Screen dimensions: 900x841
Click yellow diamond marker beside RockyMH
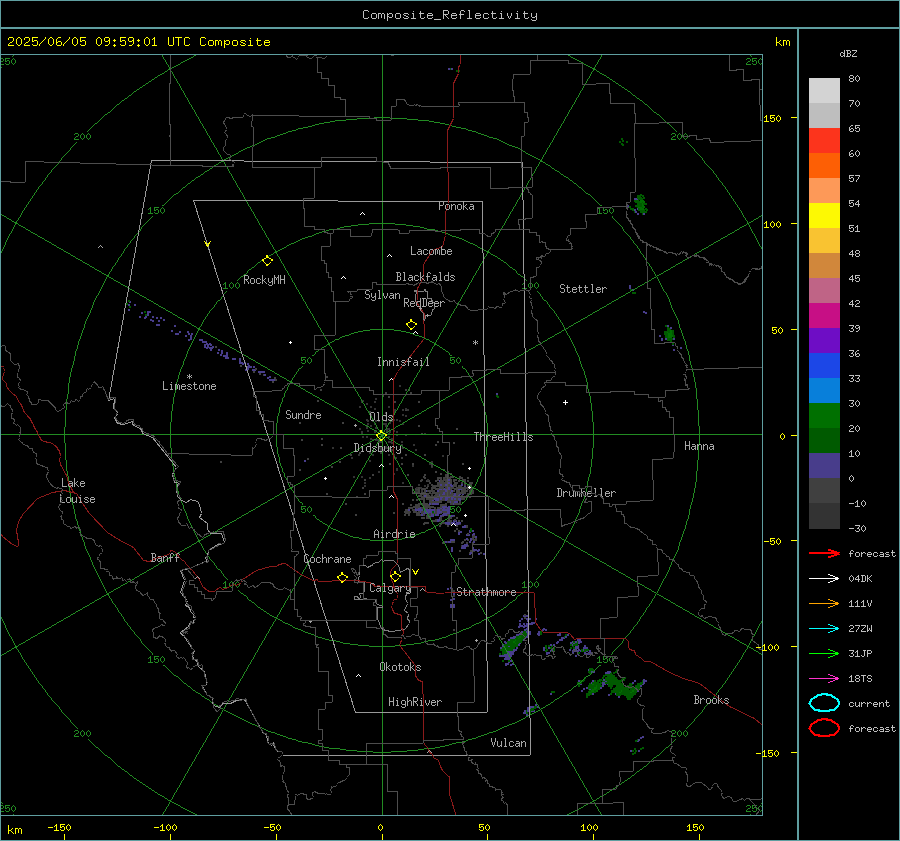[x=267, y=261]
